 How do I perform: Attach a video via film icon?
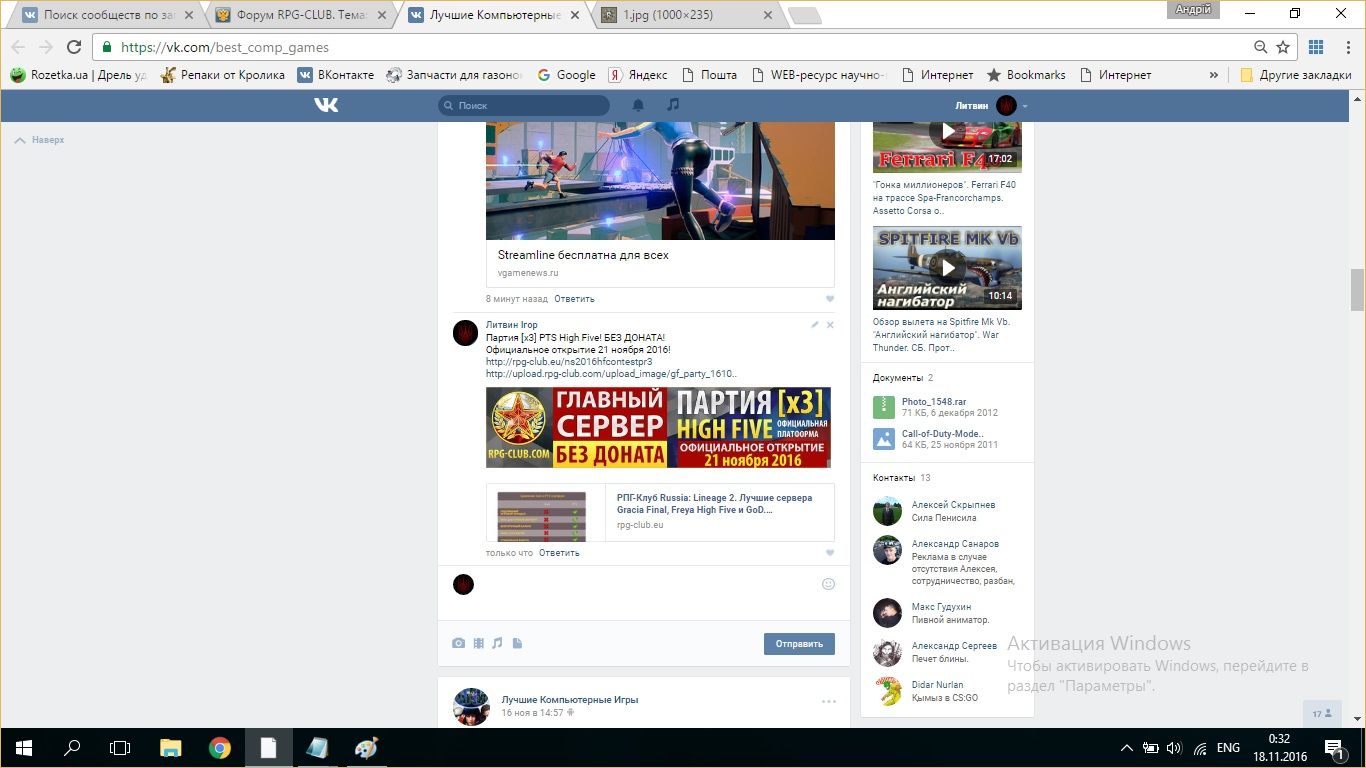coord(478,643)
